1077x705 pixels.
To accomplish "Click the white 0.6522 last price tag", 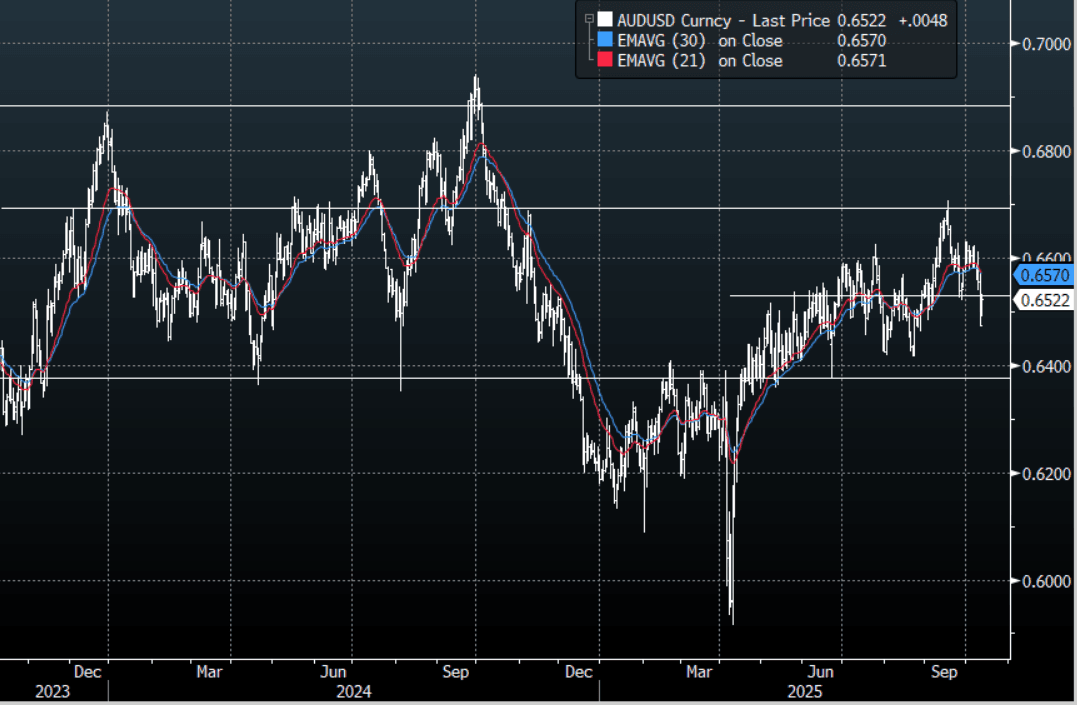I will coord(1046,300).
